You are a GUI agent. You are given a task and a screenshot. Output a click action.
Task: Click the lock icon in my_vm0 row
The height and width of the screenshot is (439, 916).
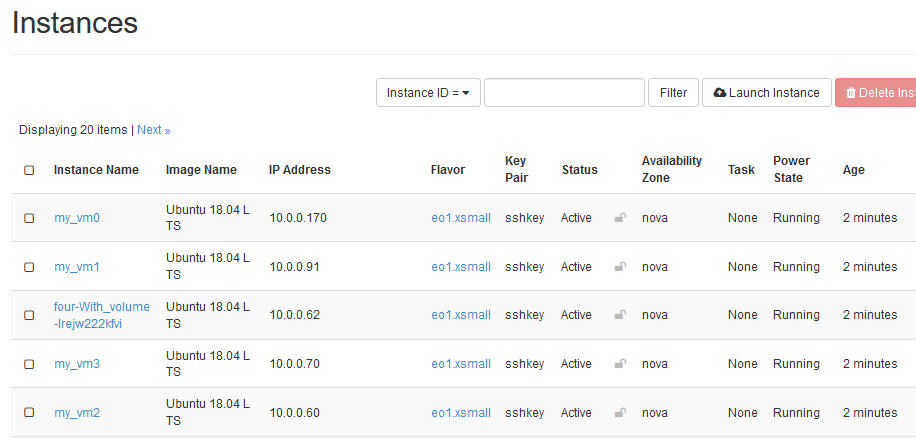[620, 218]
